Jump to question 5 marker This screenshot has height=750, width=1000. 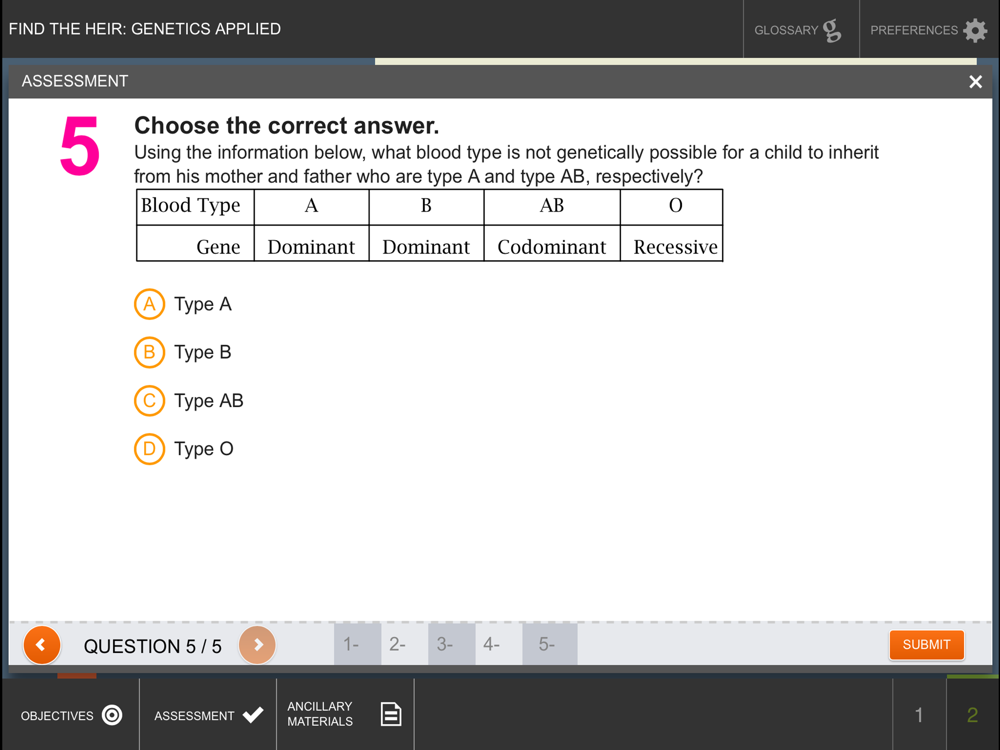click(550, 644)
